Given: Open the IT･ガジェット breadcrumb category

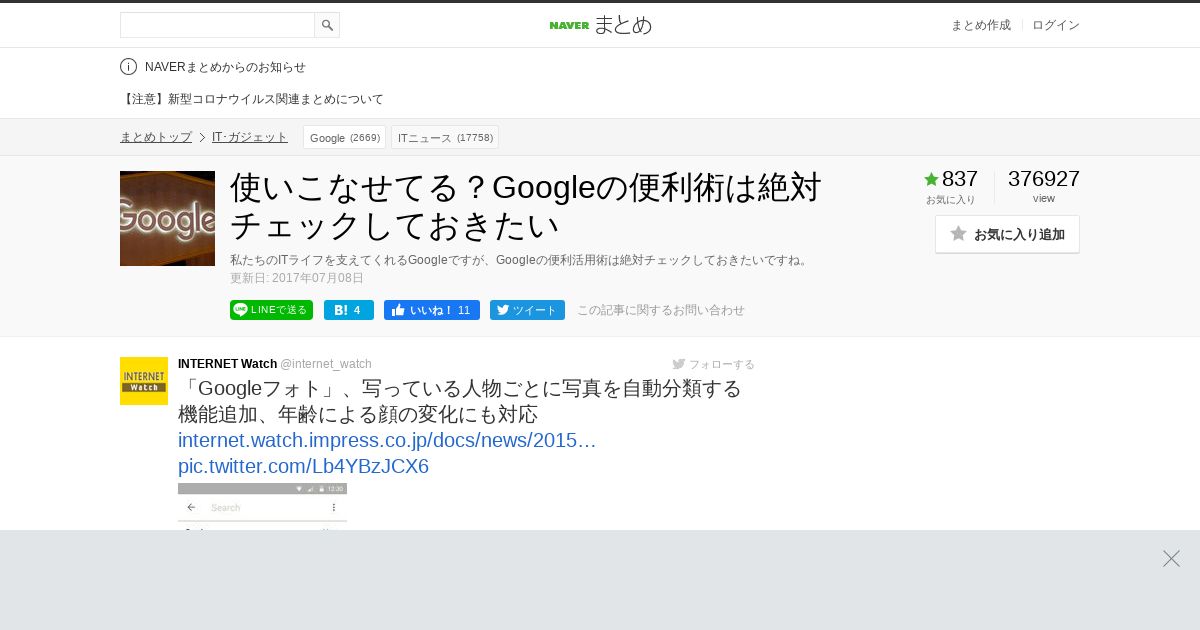Looking at the screenshot, I should [250, 137].
